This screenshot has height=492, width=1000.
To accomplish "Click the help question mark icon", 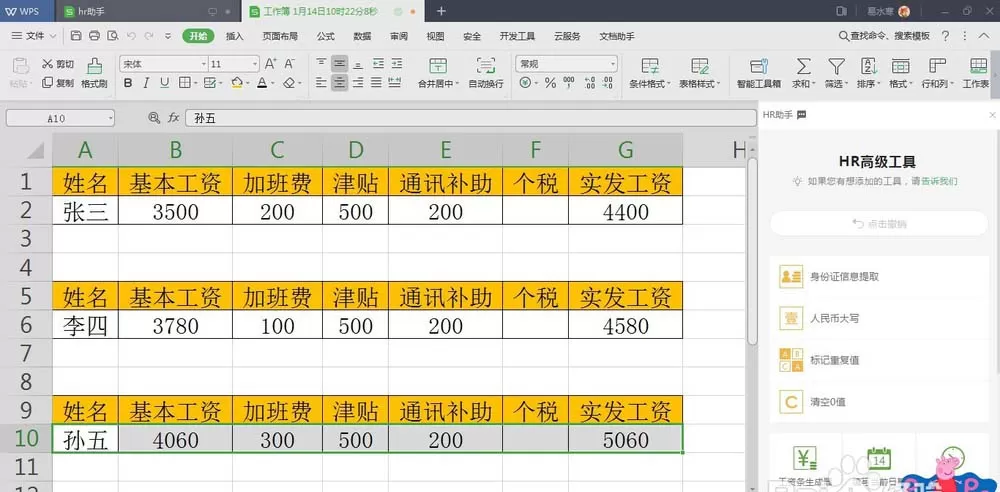I will (x=946, y=36).
